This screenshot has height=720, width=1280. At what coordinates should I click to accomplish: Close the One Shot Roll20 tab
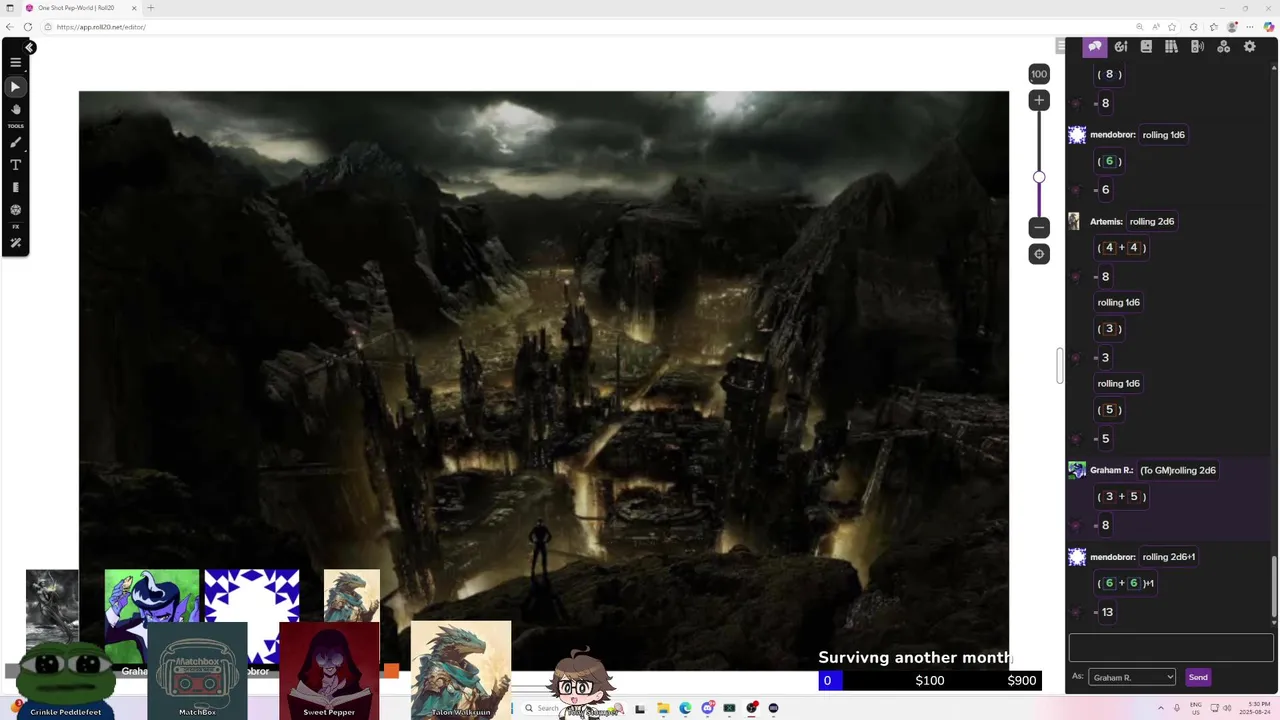[134, 8]
